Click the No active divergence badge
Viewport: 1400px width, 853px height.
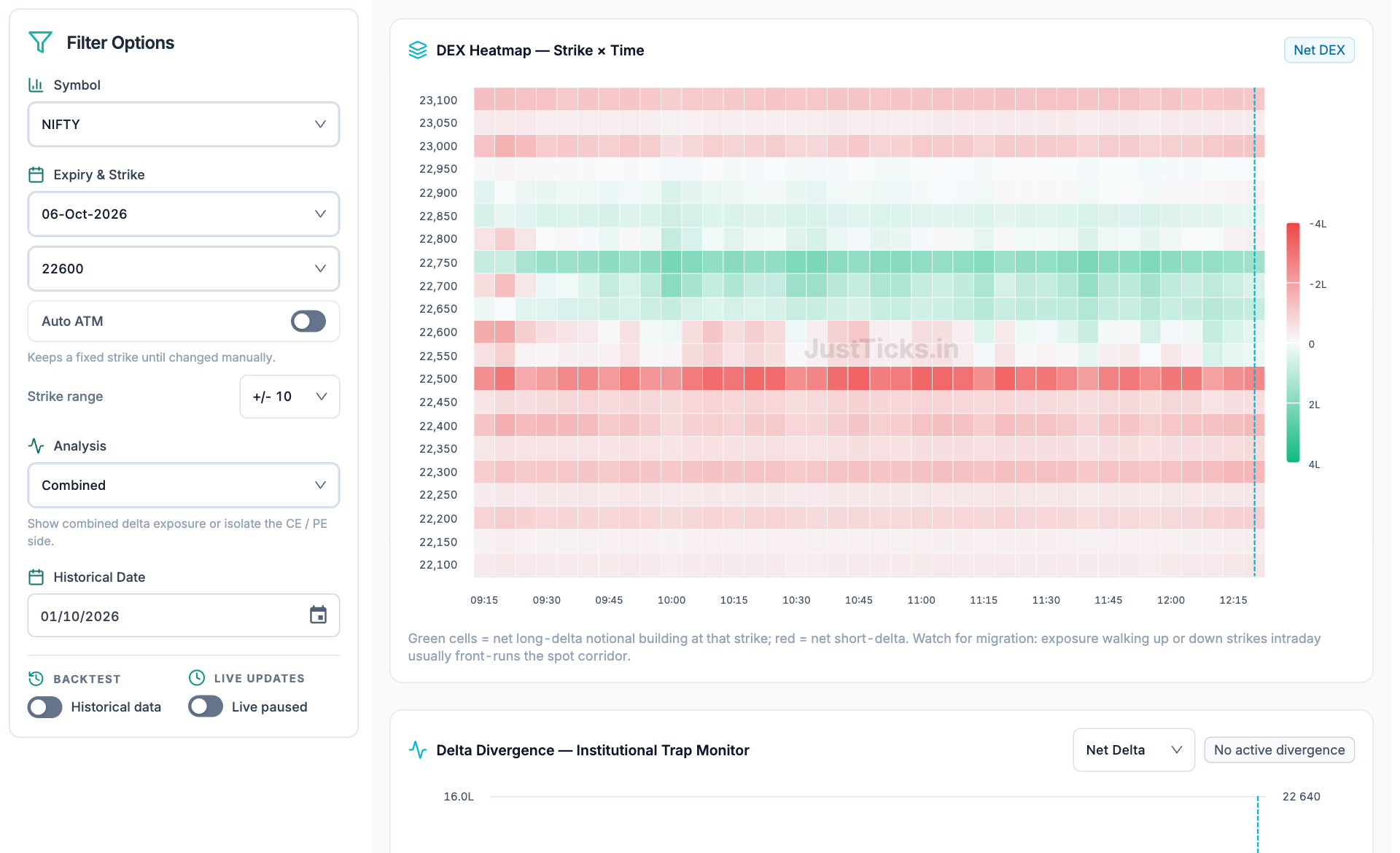(x=1279, y=750)
